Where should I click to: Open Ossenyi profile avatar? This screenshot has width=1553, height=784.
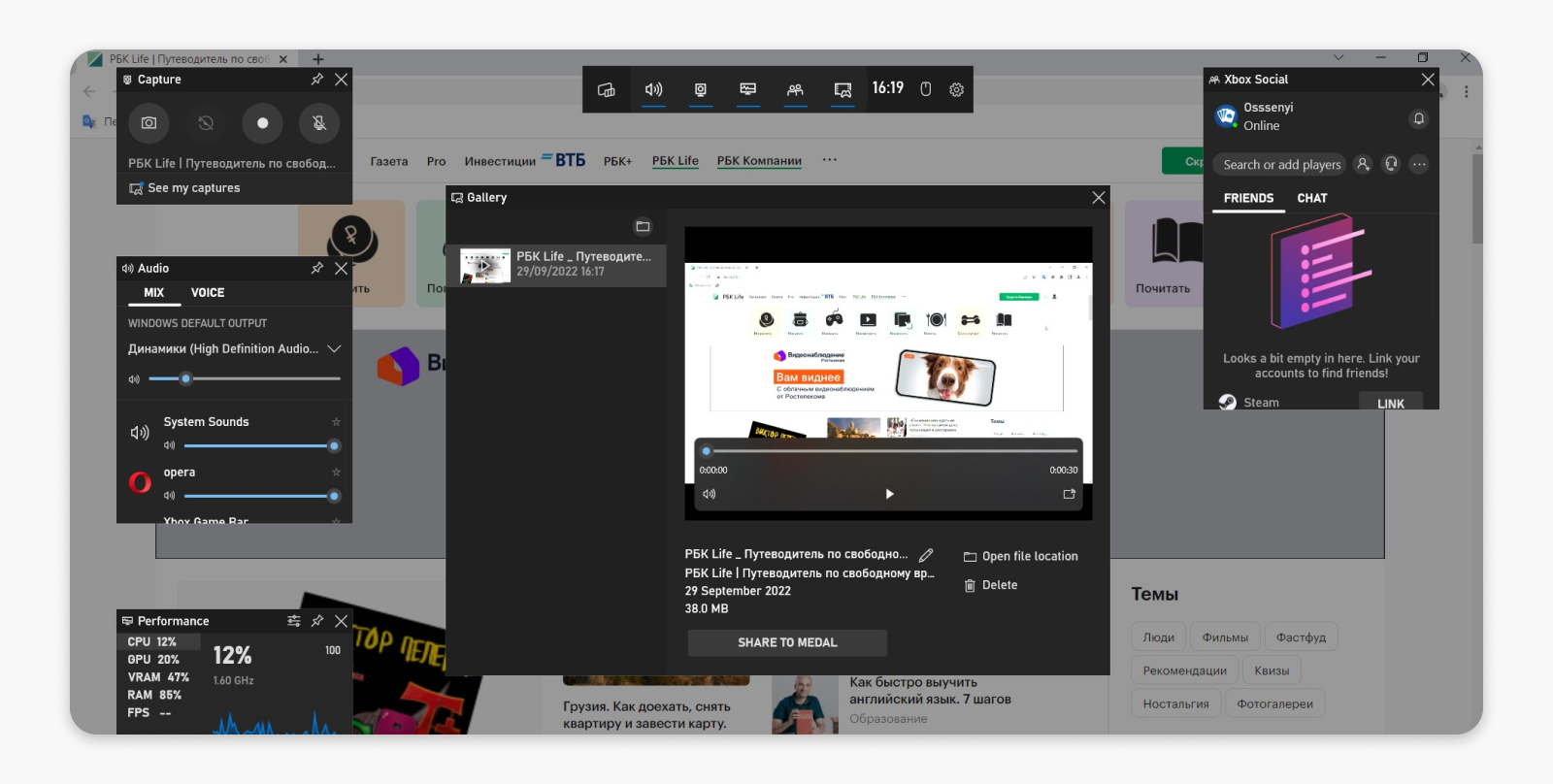pyautogui.click(x=1226, y=117)
